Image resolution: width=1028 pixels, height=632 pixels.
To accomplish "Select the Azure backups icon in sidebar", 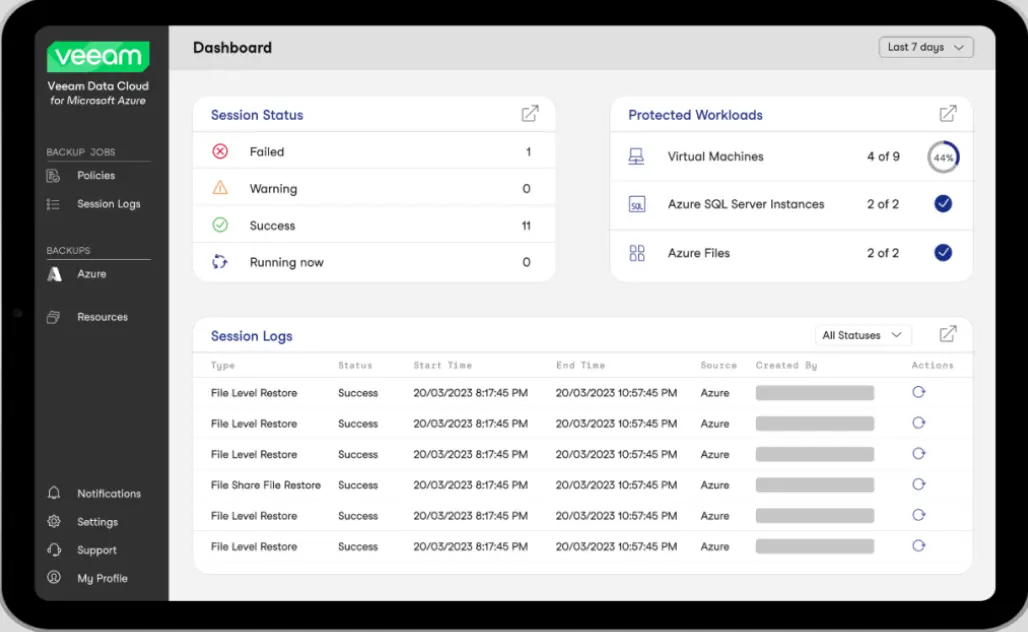I will pyautogui.click(x=54, y=274).
